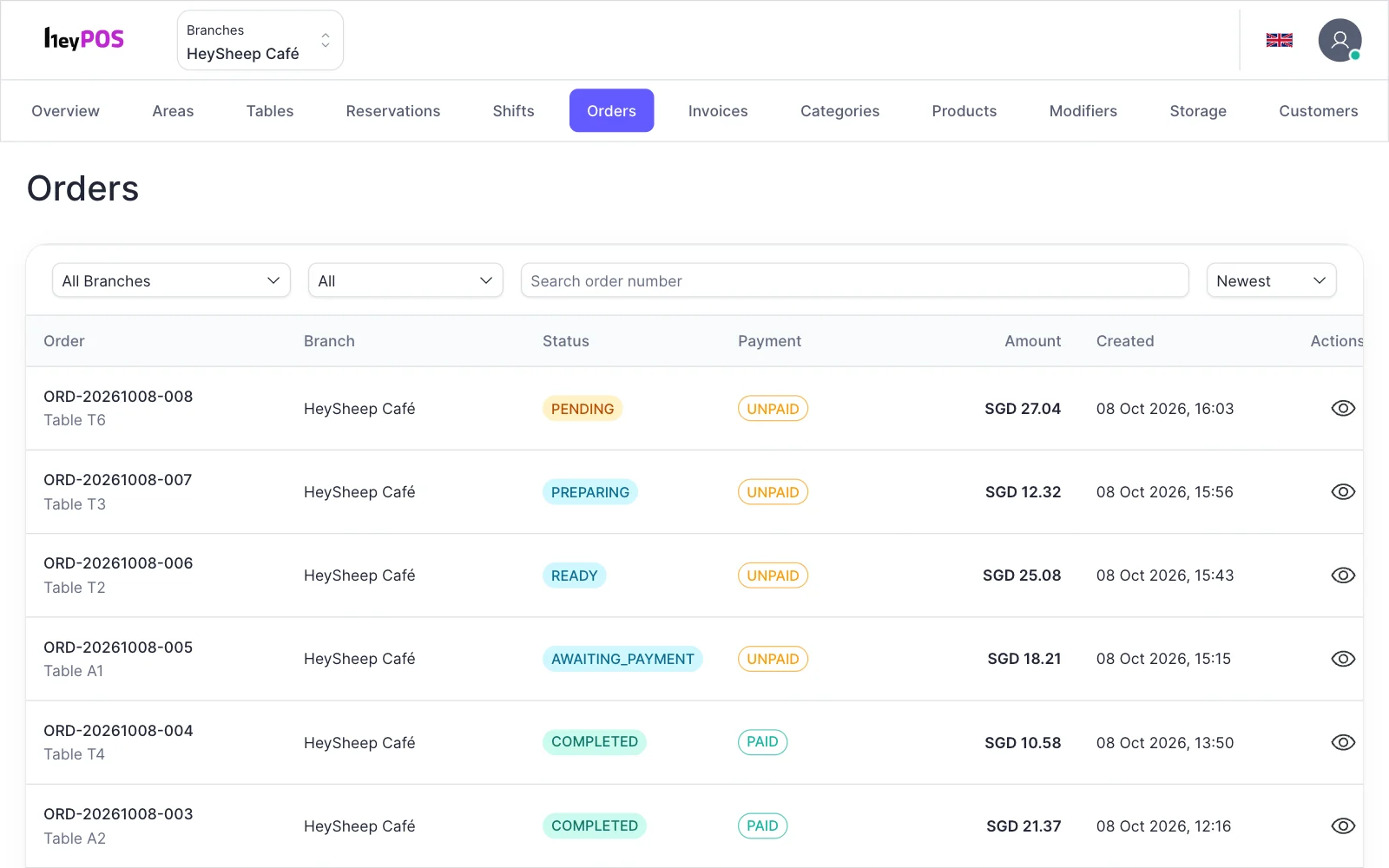Go to the Overview tab
1389x868 pixels.
[x=66, y=111]
